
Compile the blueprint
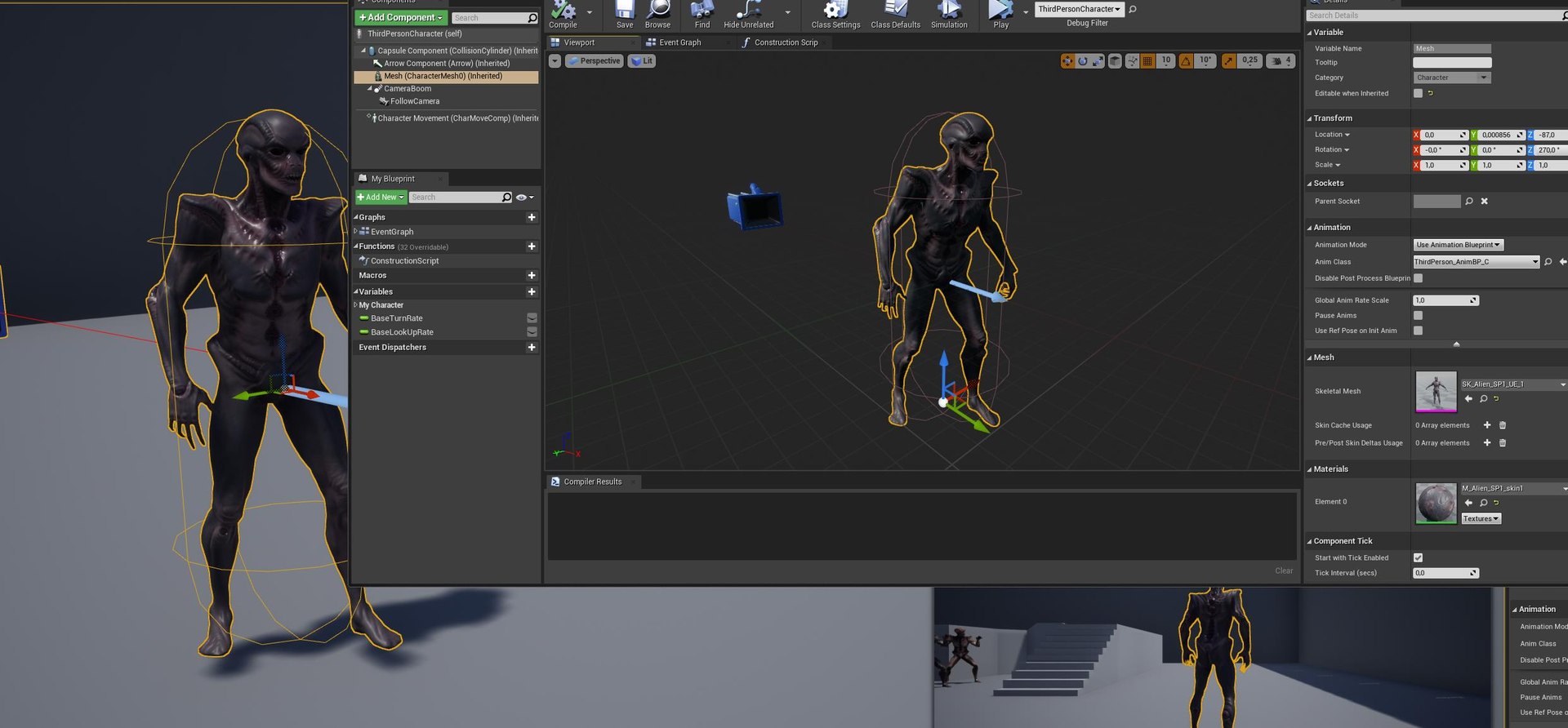(563, 15)
